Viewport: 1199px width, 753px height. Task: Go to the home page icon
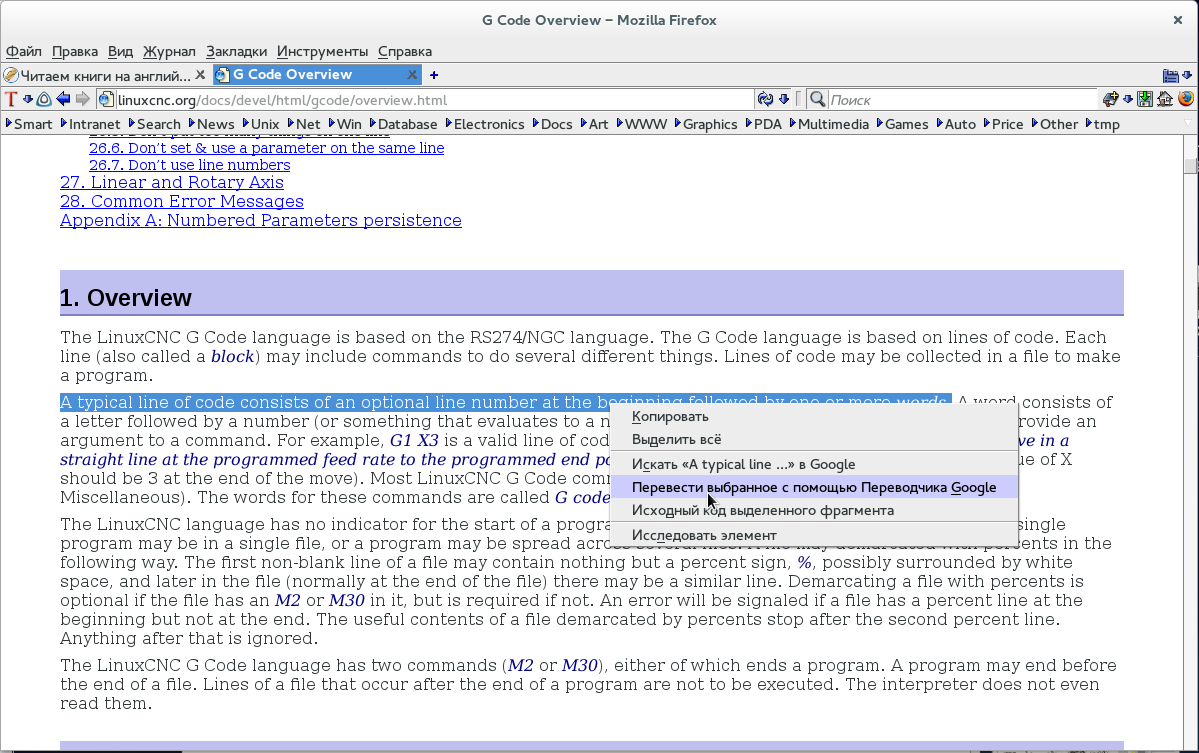tap(1165, 99)
